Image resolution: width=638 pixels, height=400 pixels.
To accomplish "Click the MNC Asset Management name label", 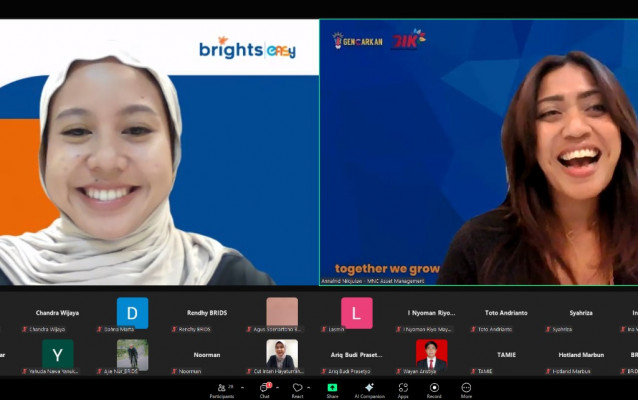I will pos(373,281).
